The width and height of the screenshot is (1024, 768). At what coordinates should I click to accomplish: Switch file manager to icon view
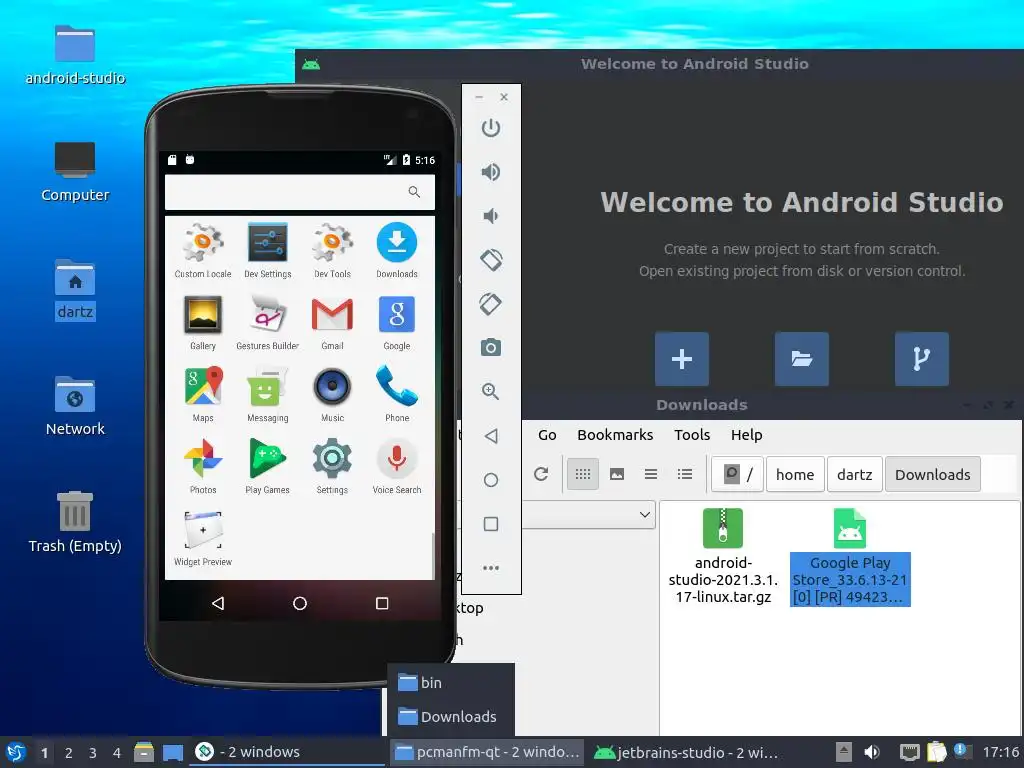(x=583, y=474)
